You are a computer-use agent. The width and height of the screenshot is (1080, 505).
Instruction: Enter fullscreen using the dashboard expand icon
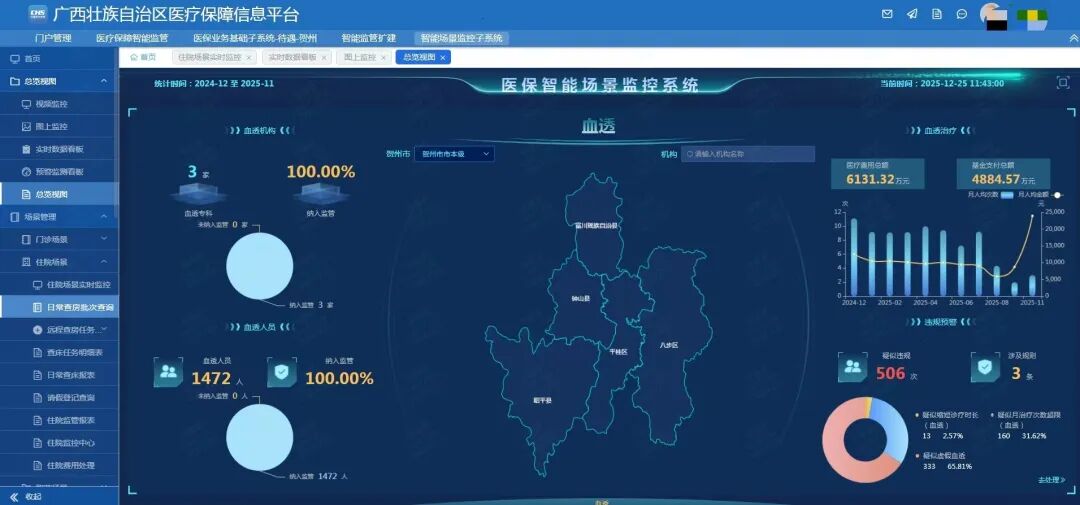pos(1062,83)
